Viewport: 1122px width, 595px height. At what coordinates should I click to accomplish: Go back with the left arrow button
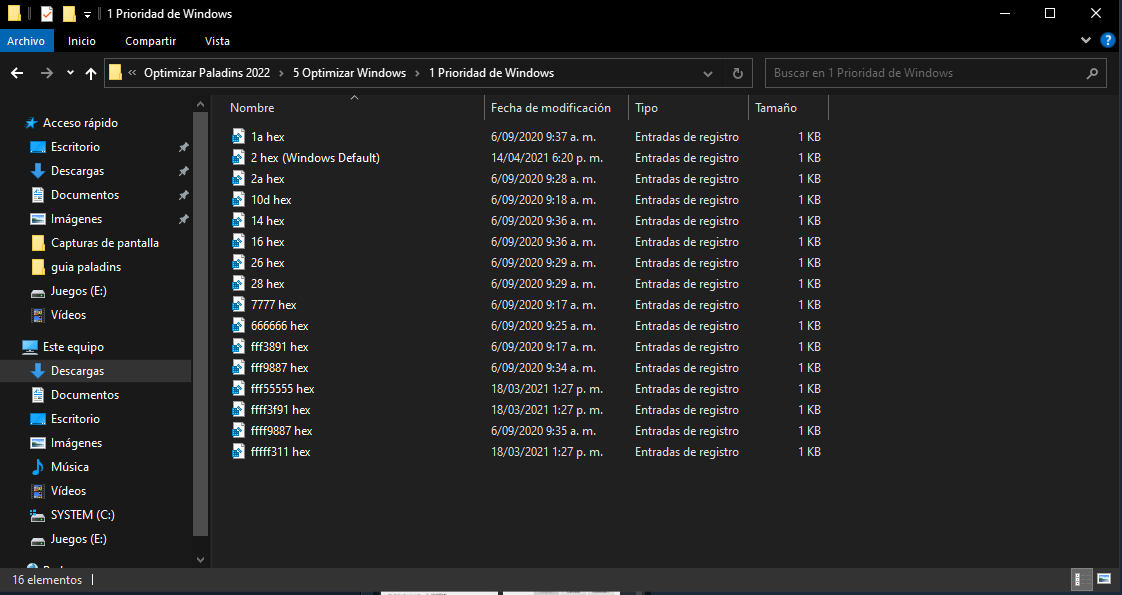[17, 73]
